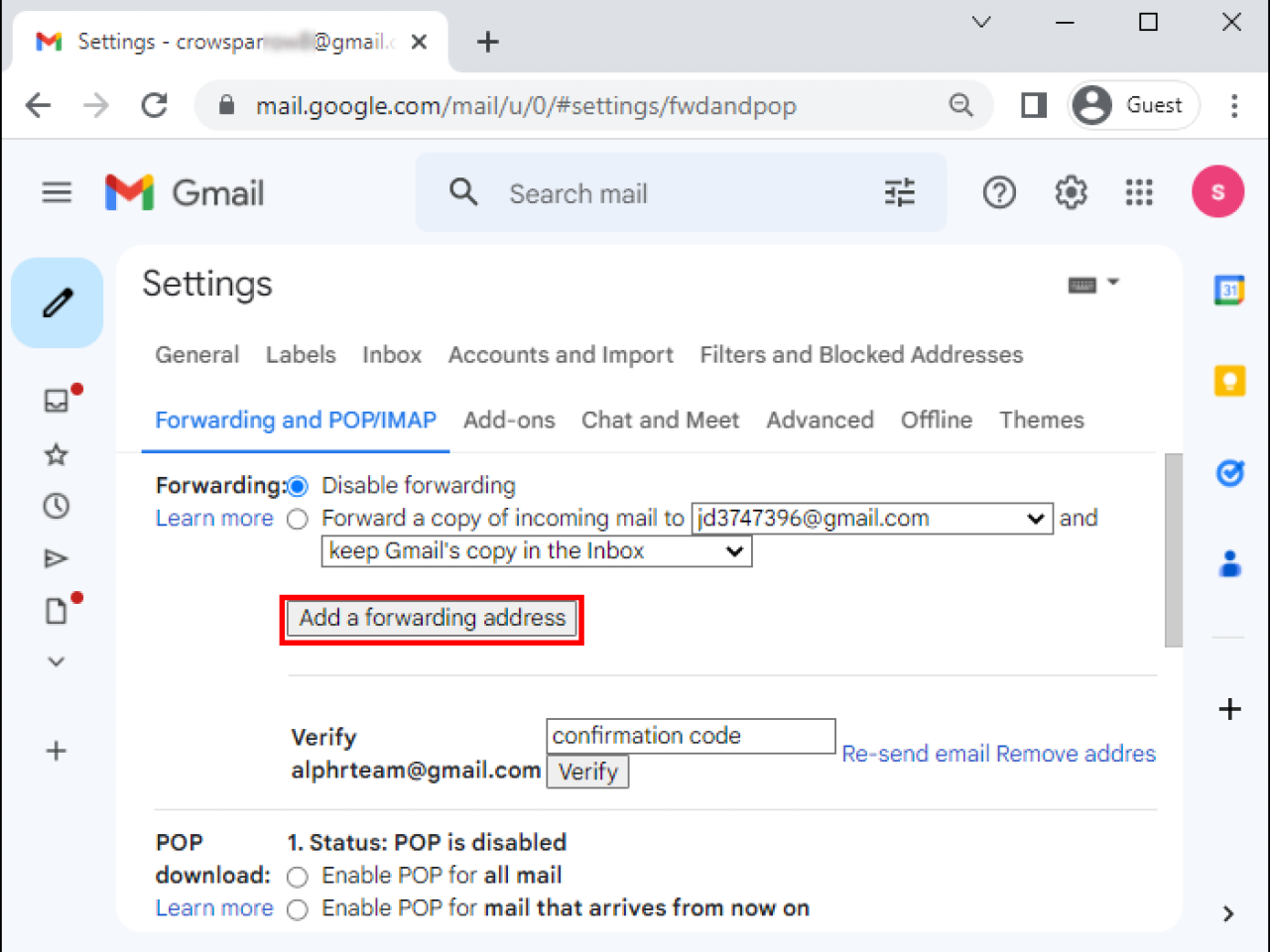Open Google Keep from side panel
Viewport: 1270px width, 952px height.
point(1229,380)
